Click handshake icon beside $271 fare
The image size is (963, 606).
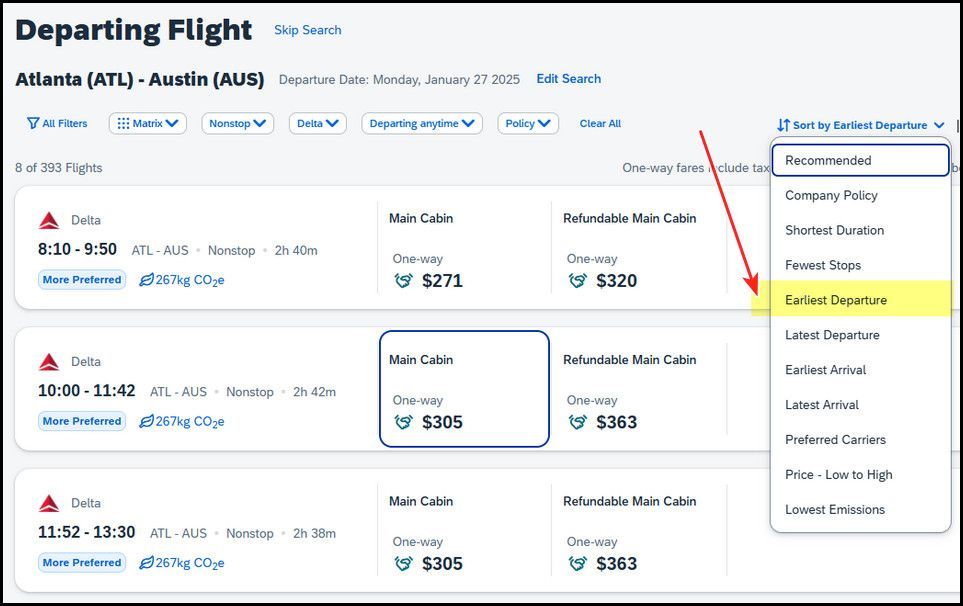[x=404, y=281]
